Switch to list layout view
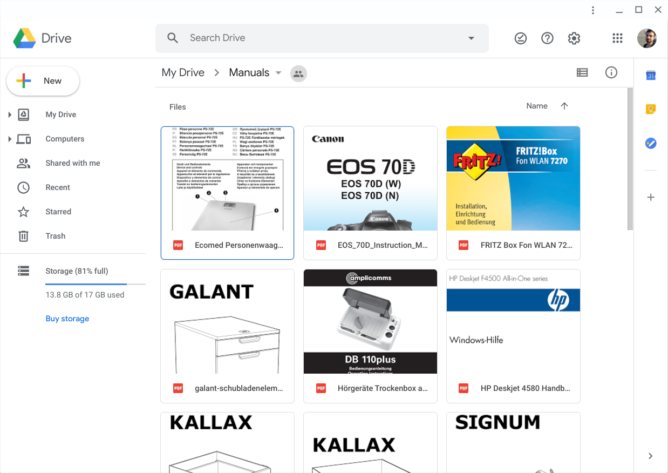The height and width of the screenshot is (473, 668). [582, 73]
